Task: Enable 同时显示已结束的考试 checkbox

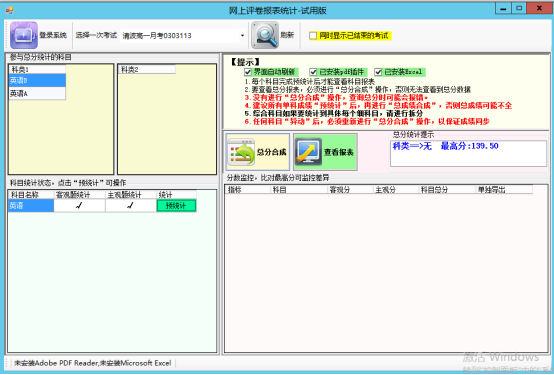Action: (x=313, y=36)
